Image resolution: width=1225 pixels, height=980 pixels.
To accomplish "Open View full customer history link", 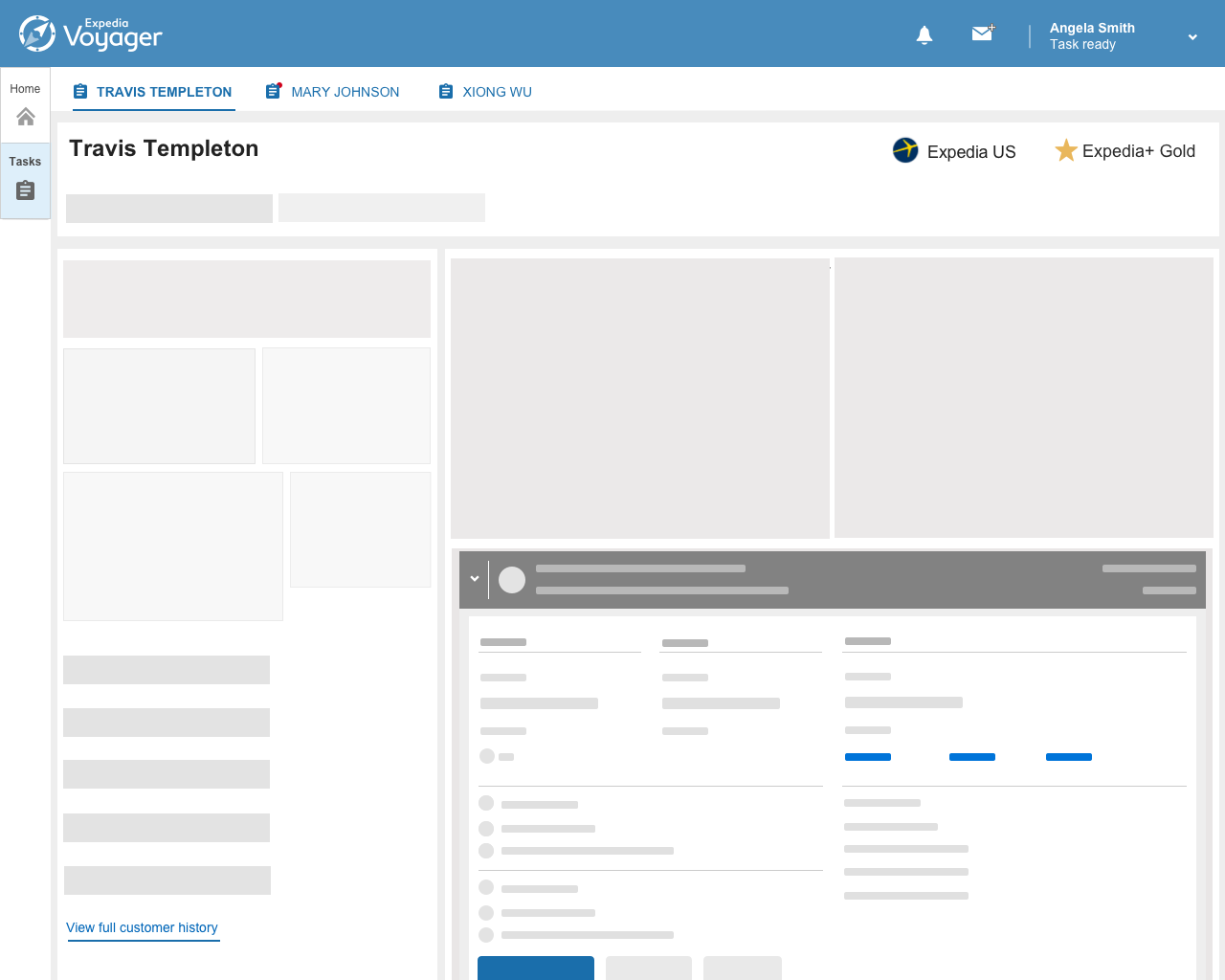I will point(142,927).
